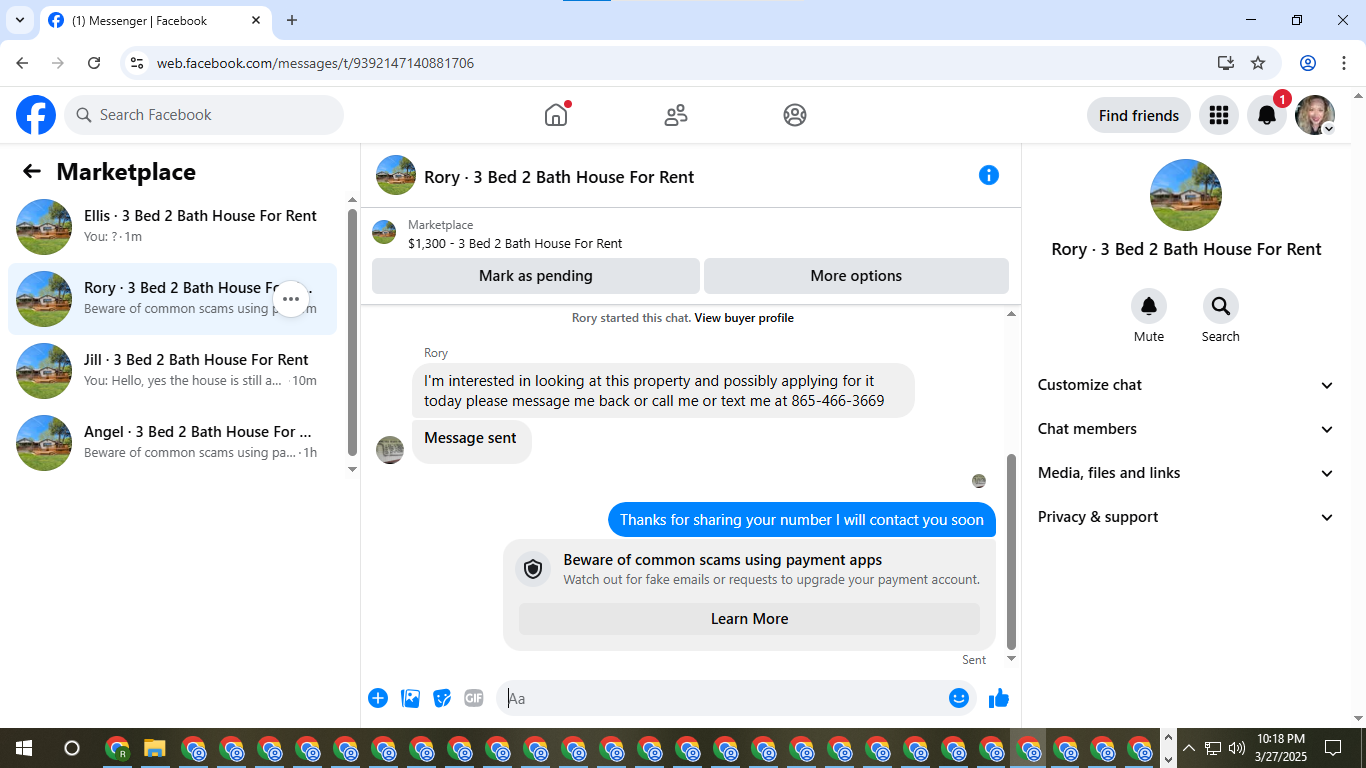1366x768 pixels.
Task: Expand the Chat members section
Action: tap(1186, 429)
